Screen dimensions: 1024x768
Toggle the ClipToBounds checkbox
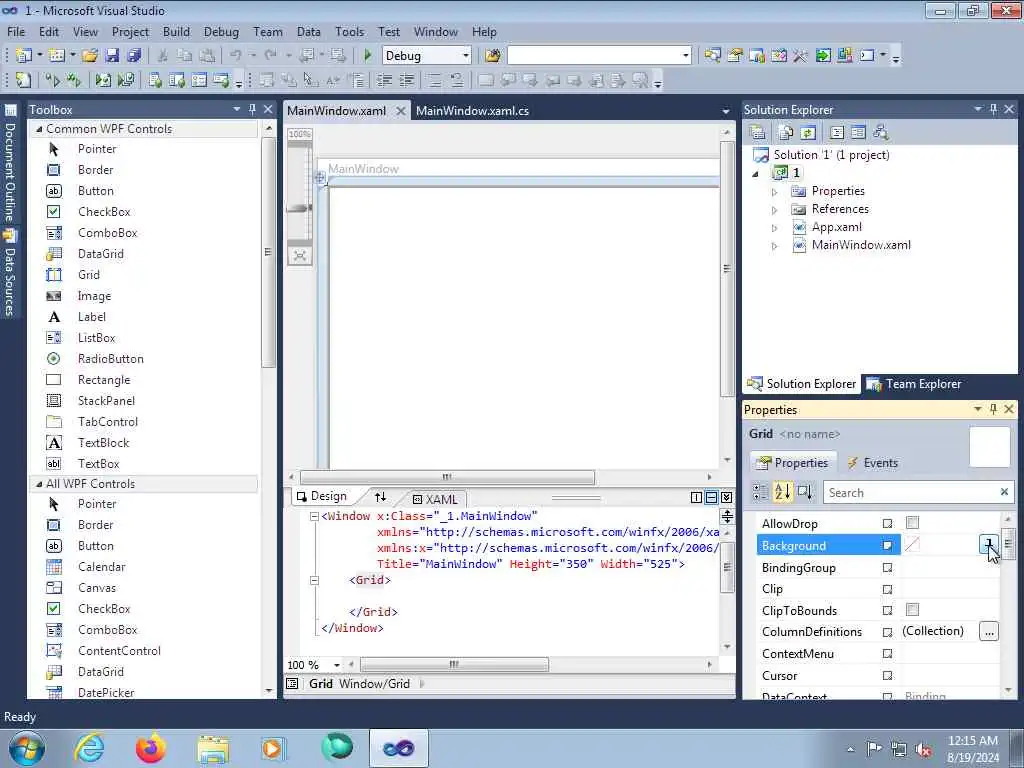pyautogui.click(x=912, y=609)
